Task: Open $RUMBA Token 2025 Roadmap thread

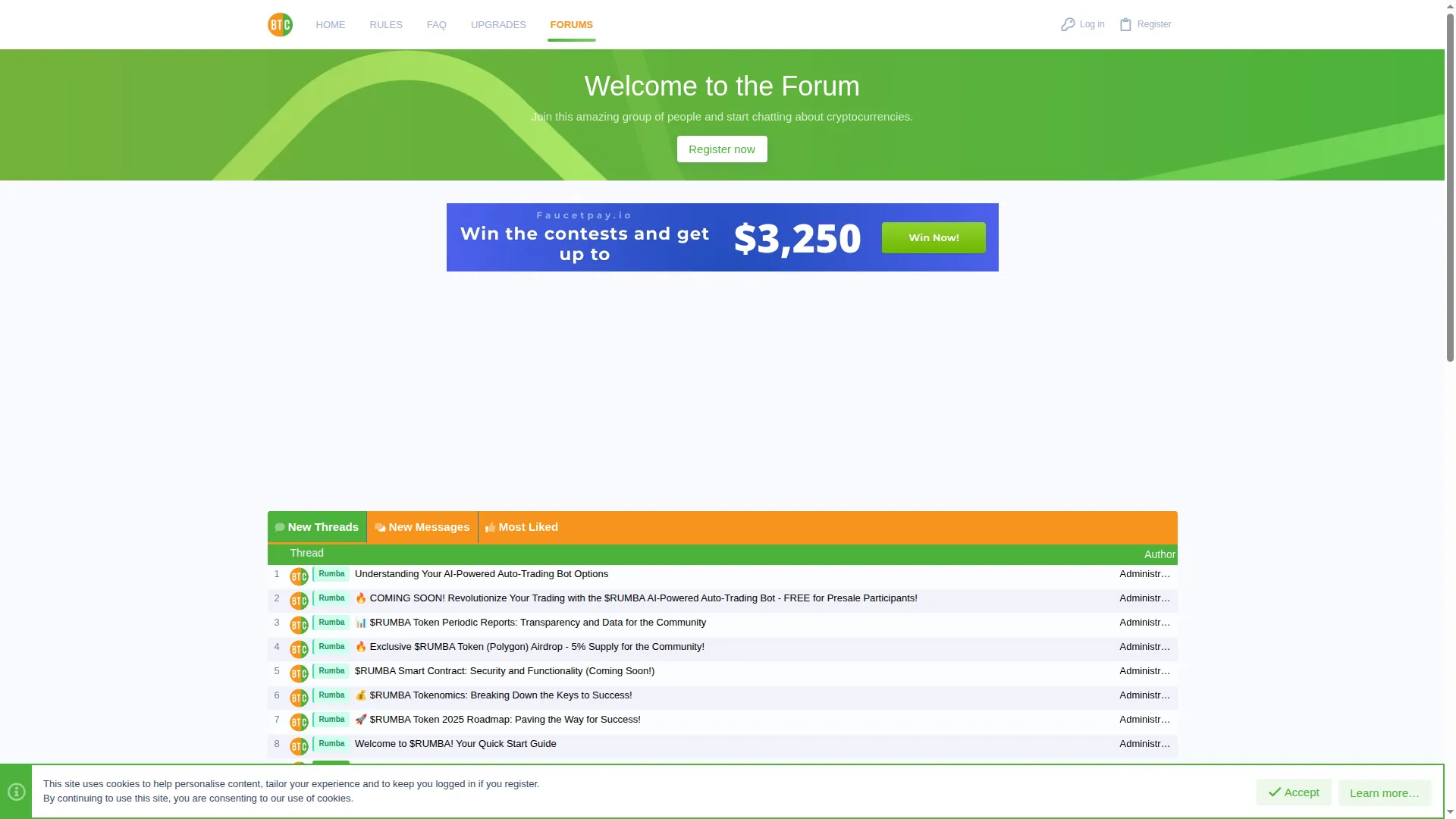Action: (x=497, y=720)
